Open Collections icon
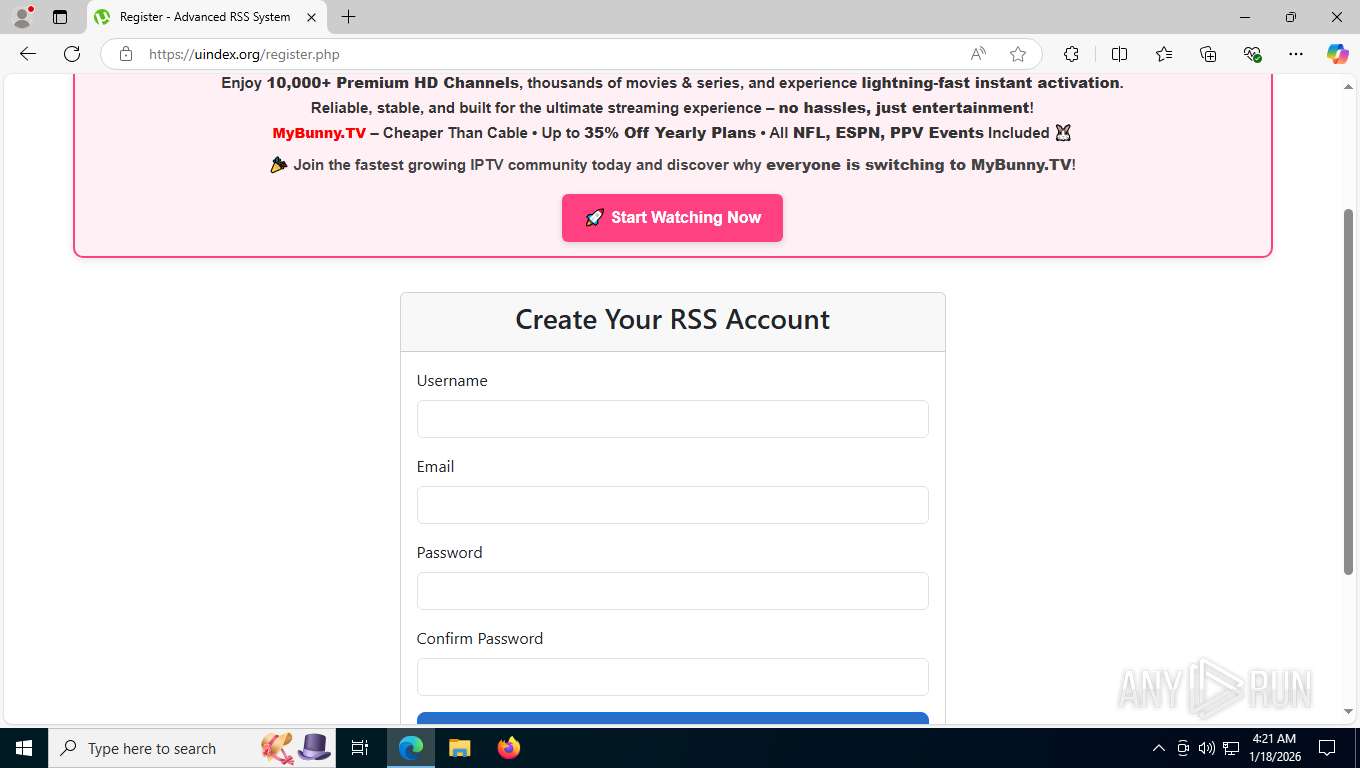The image size is (1360, 768). 1208,54
